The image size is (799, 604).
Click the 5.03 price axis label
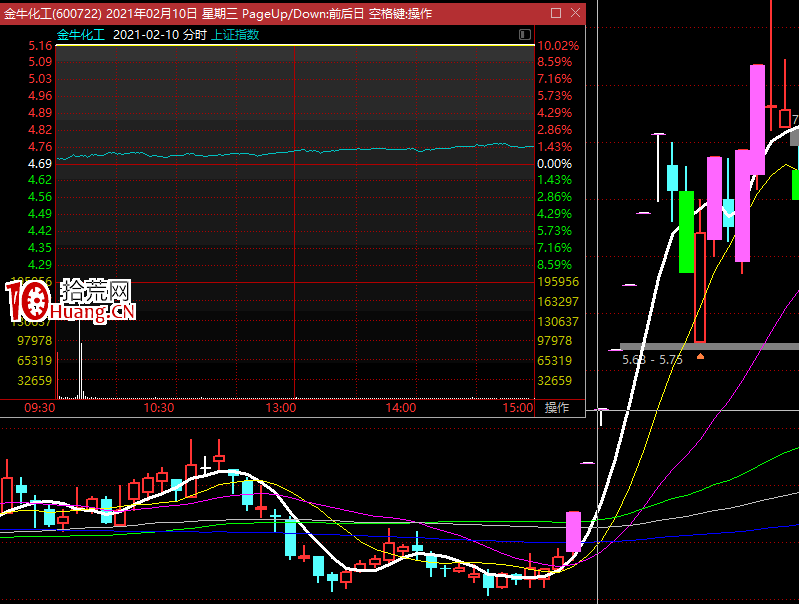pos(40,78)
